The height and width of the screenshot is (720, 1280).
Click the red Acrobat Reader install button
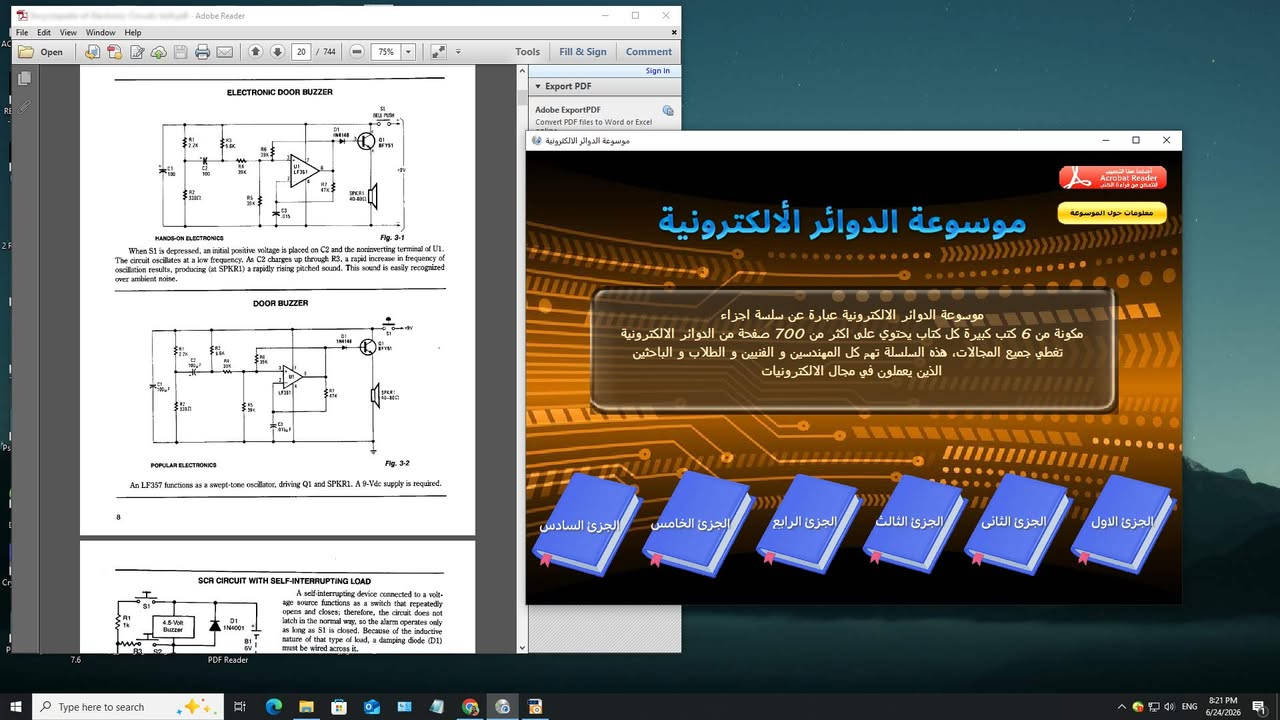1113,178
